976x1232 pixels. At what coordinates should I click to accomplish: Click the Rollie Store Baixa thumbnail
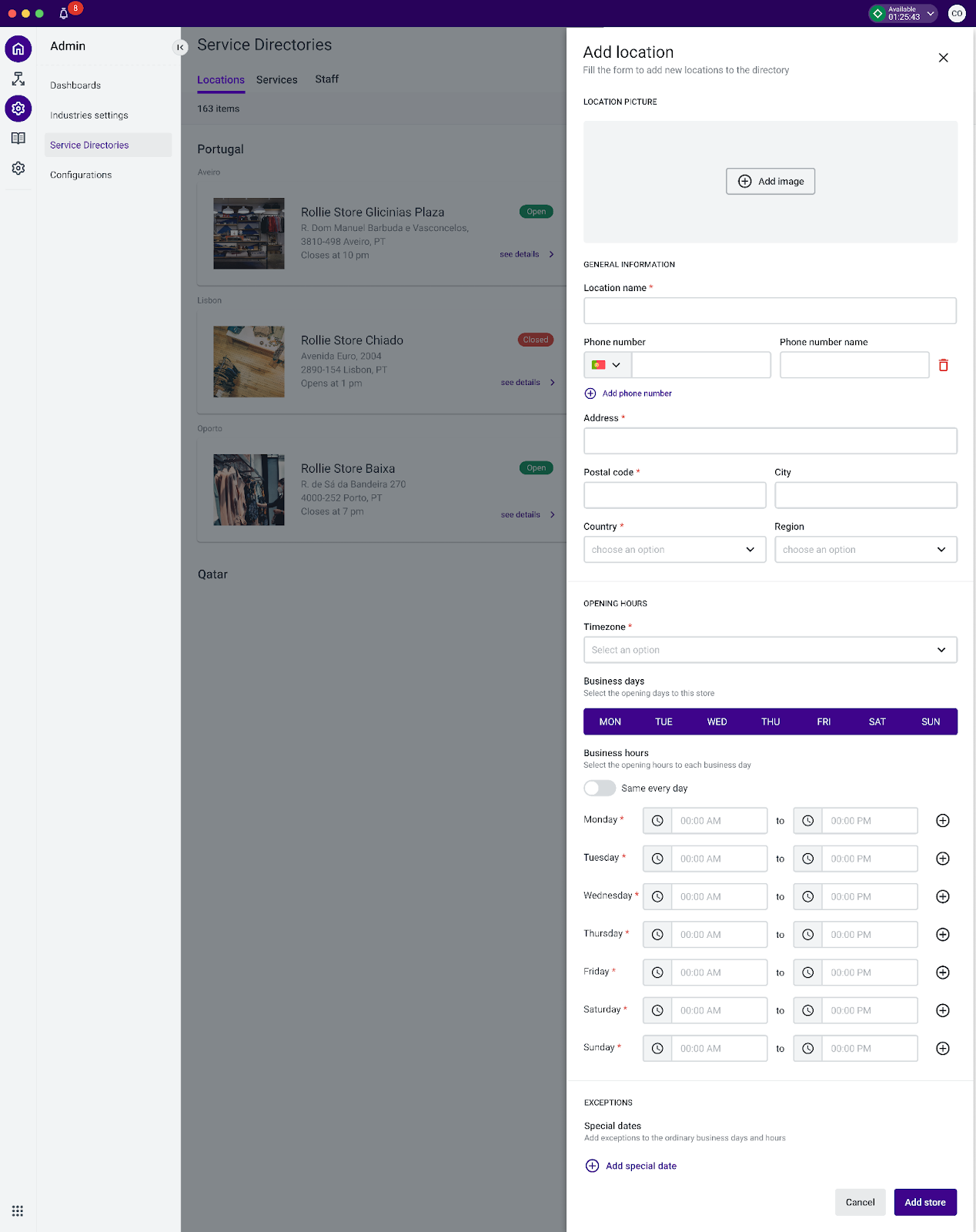[249, 490]
